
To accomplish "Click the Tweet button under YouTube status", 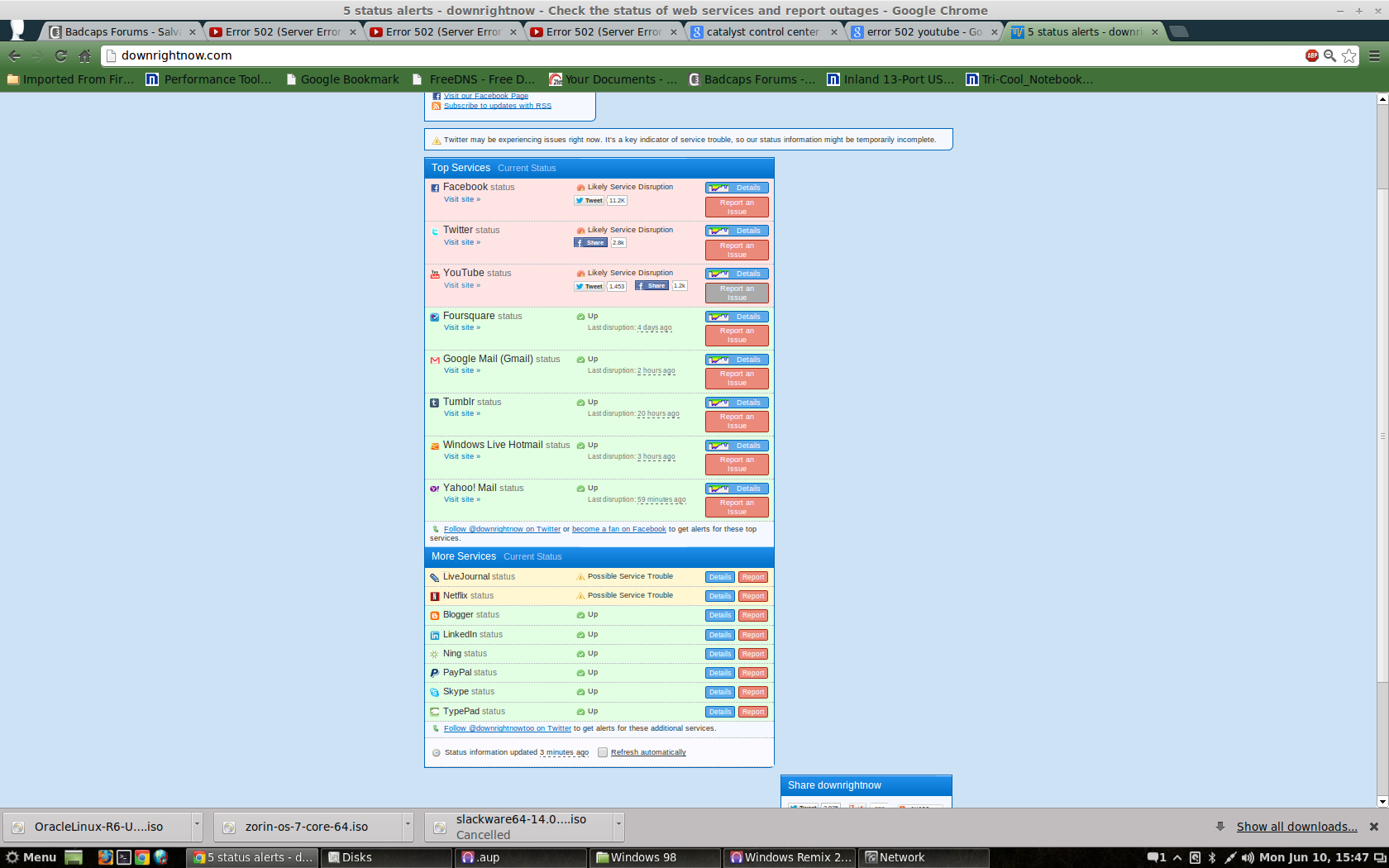I will (x=589, y=287).
